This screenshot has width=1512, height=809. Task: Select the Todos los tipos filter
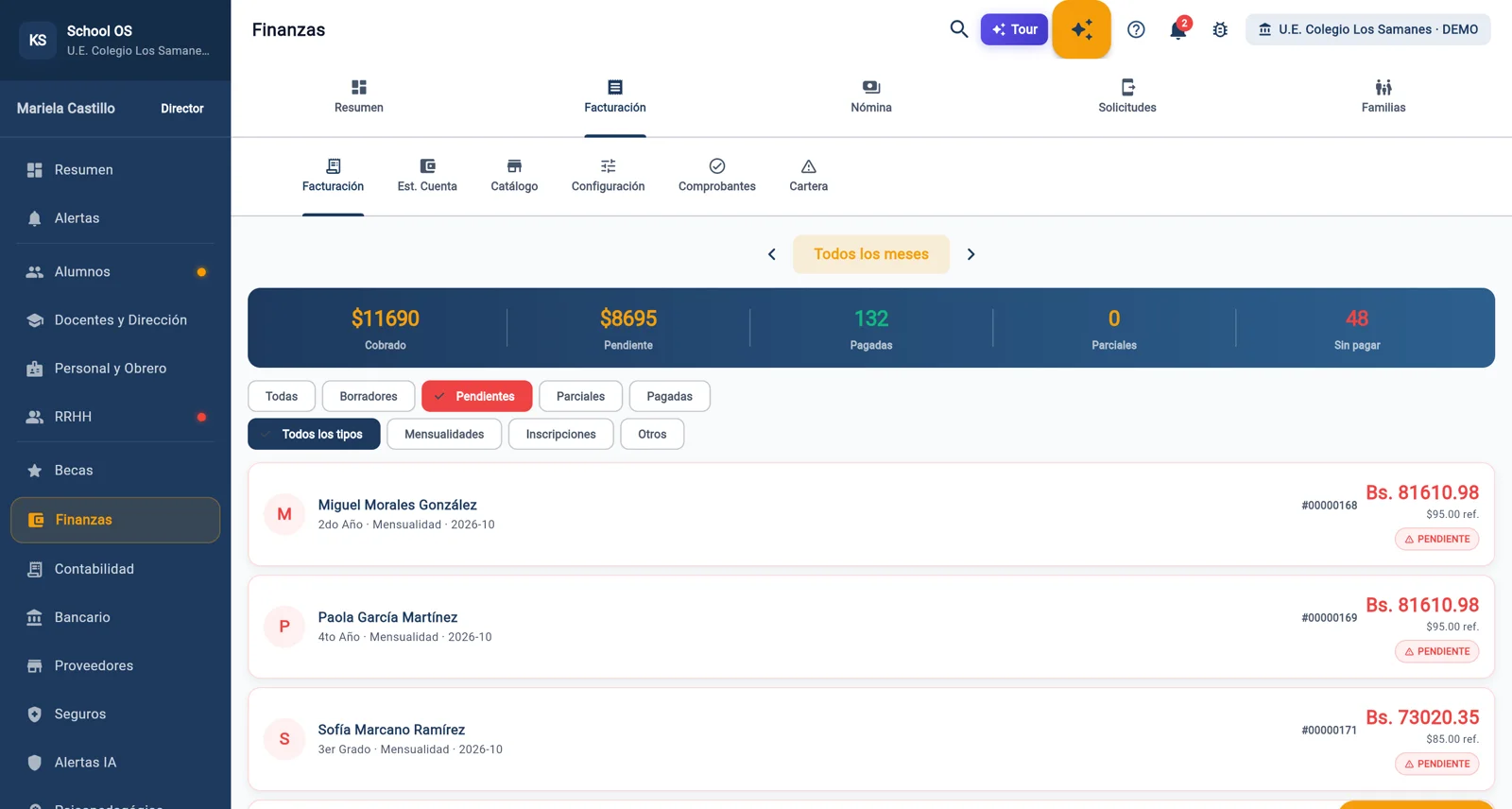click(x=314, y=434)
